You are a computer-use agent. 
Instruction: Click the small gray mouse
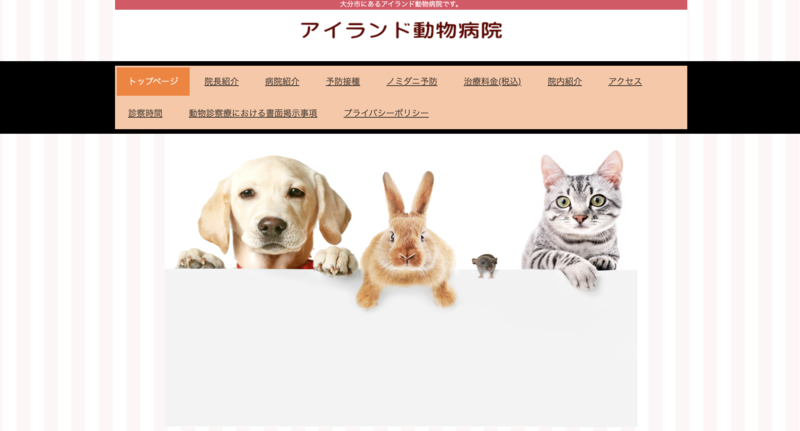click(485, 265)
